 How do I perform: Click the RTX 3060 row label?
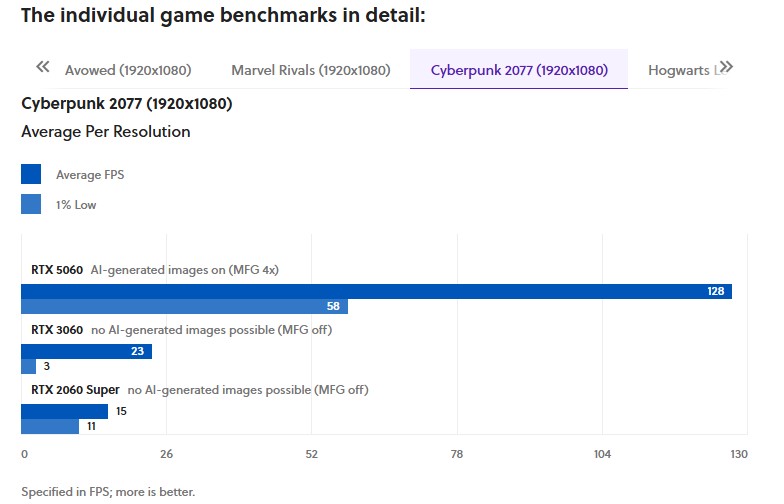57,330
